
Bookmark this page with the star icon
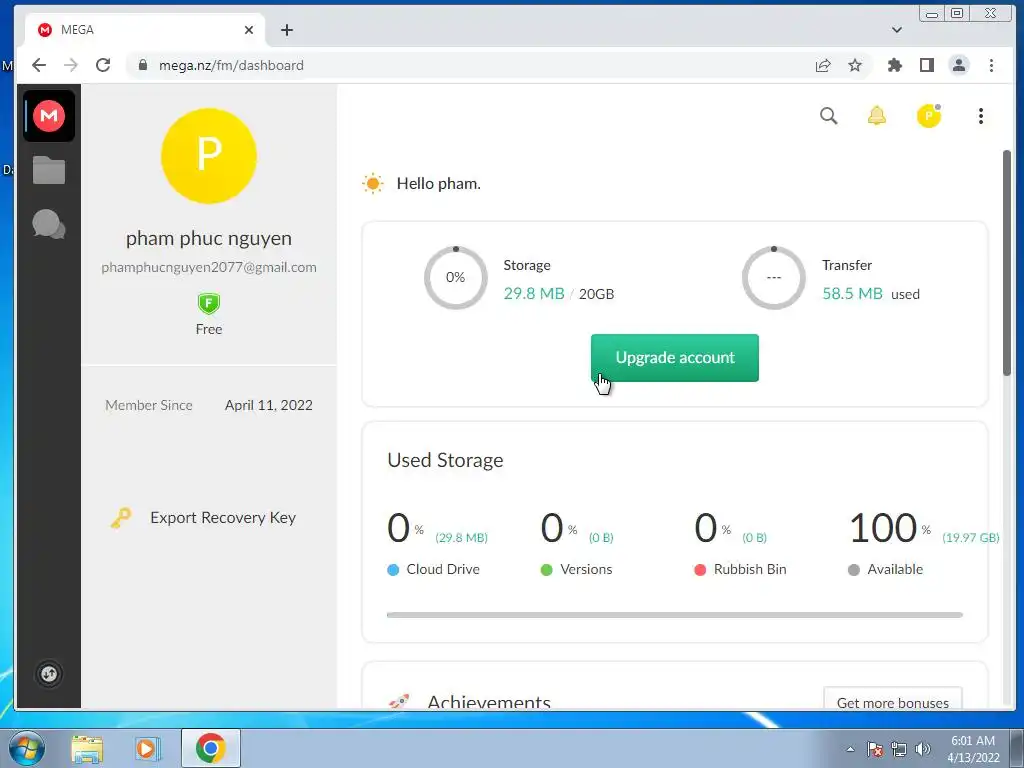(x=855, y=65)
